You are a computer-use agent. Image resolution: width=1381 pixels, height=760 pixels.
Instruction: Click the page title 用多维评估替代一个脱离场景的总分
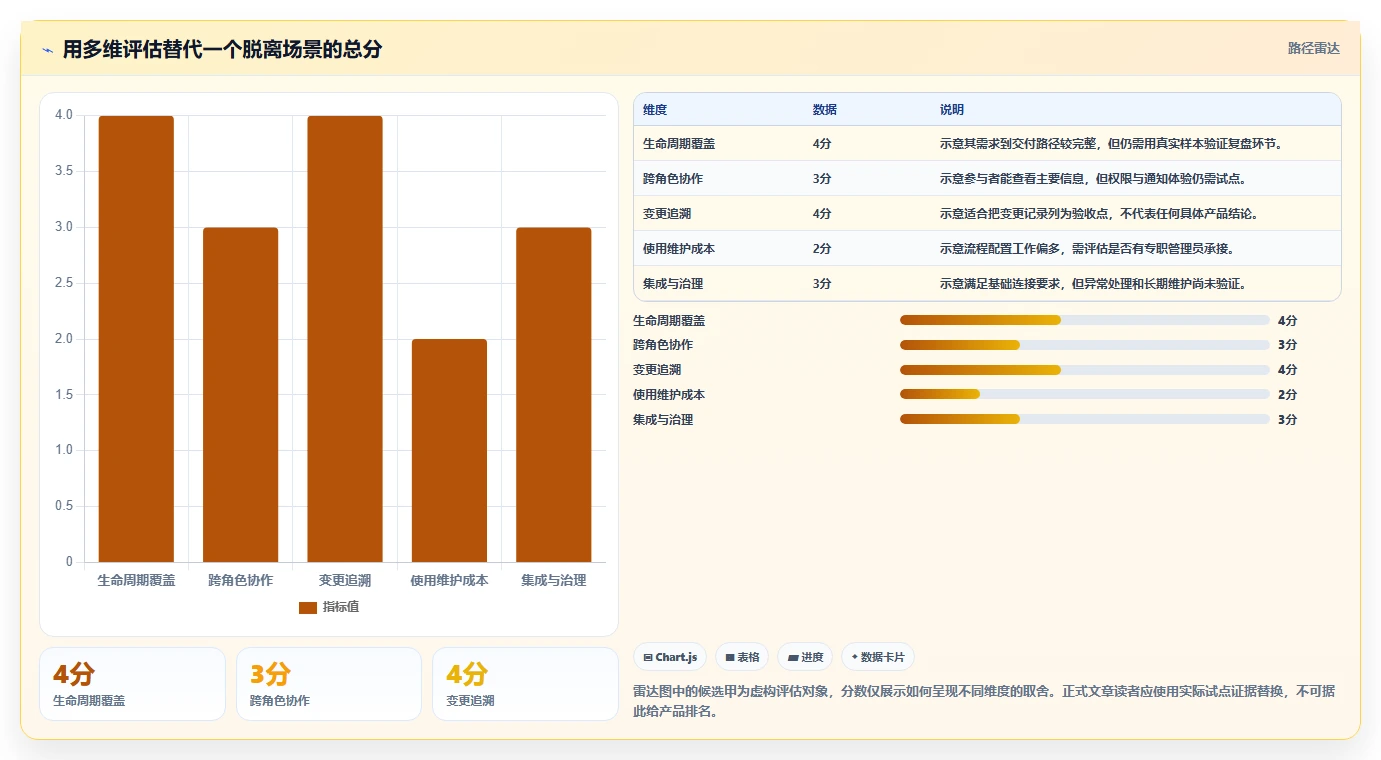(x=222, y=50)
